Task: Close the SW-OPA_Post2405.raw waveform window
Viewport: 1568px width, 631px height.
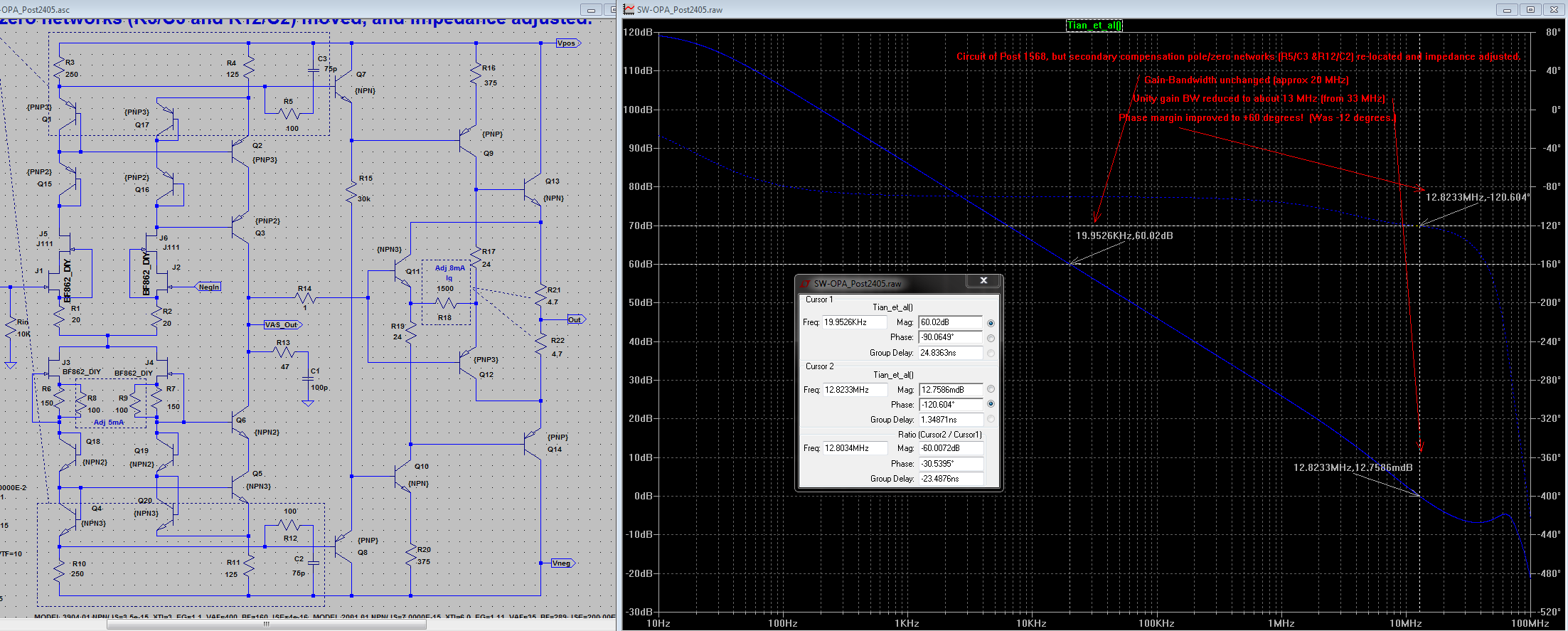Action: point(1554,9)
